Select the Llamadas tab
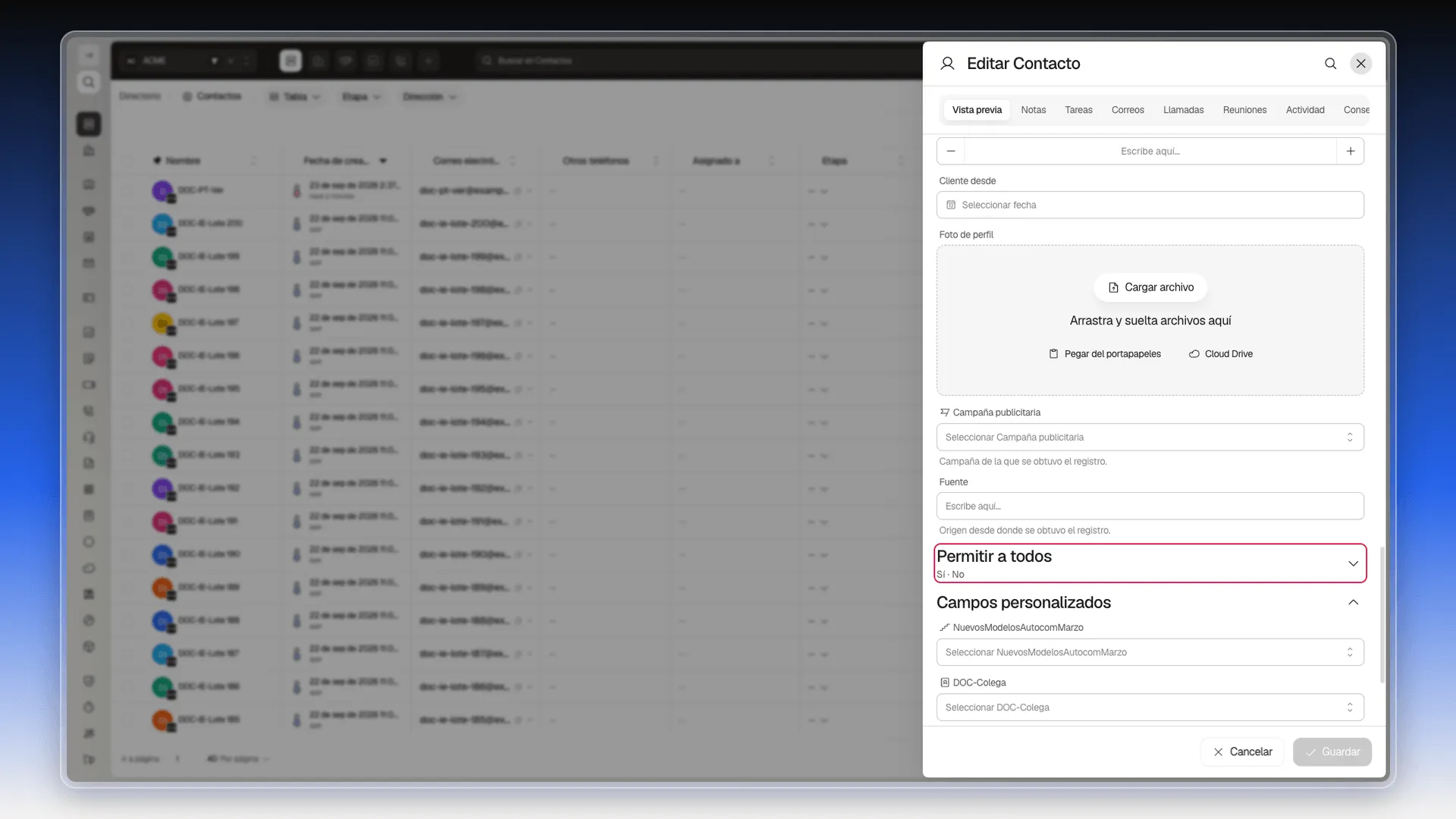The image size is (1456, 819). pyautogui.click(x=1183, y=110)
